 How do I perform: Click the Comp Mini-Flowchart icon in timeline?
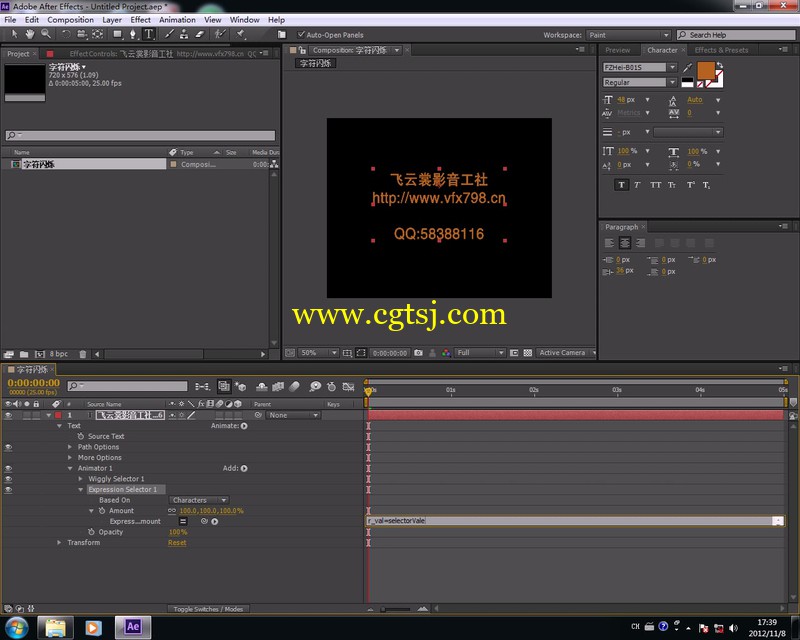tap(203, 386)
